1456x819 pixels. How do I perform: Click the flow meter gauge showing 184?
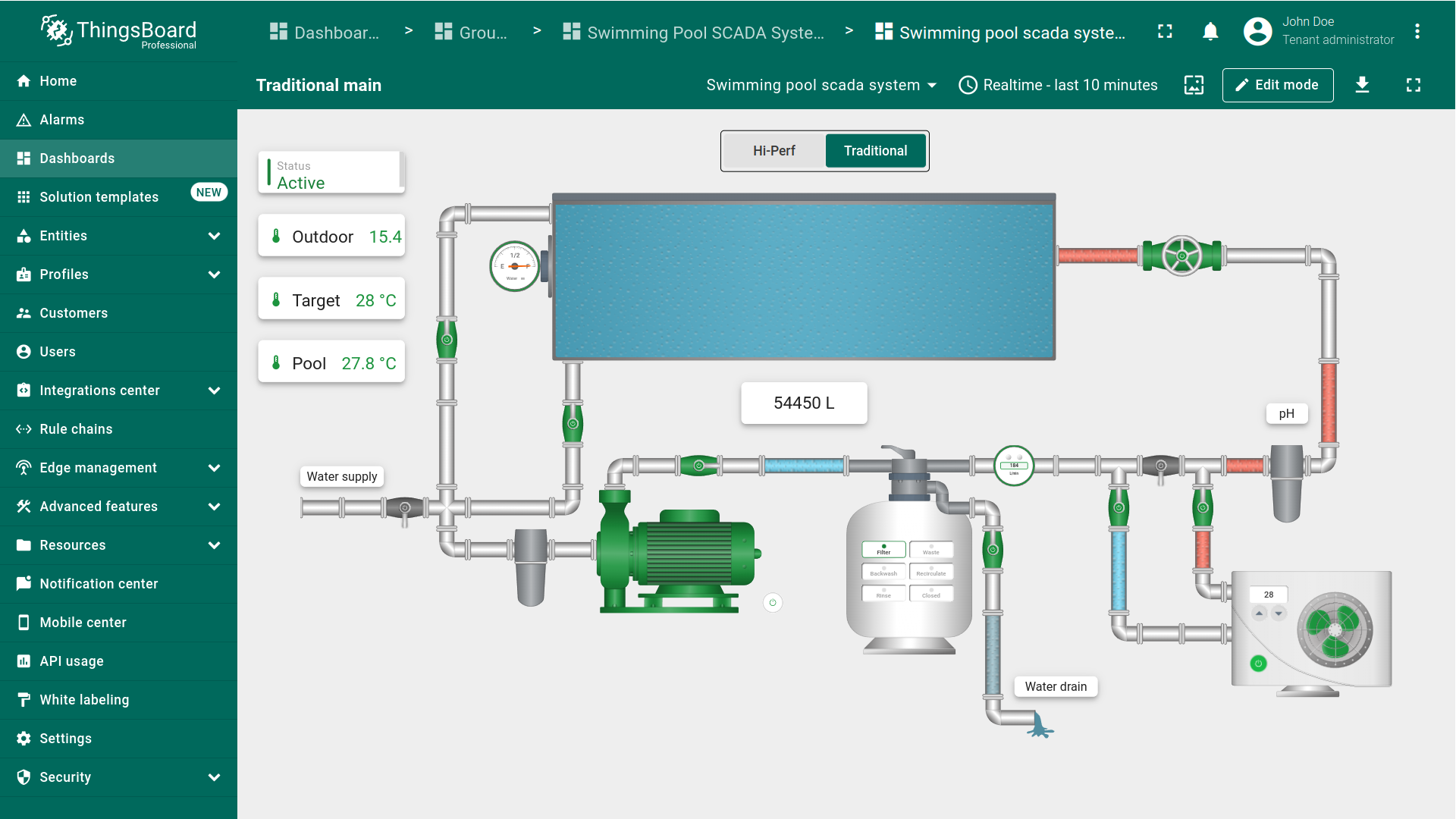1014,466
